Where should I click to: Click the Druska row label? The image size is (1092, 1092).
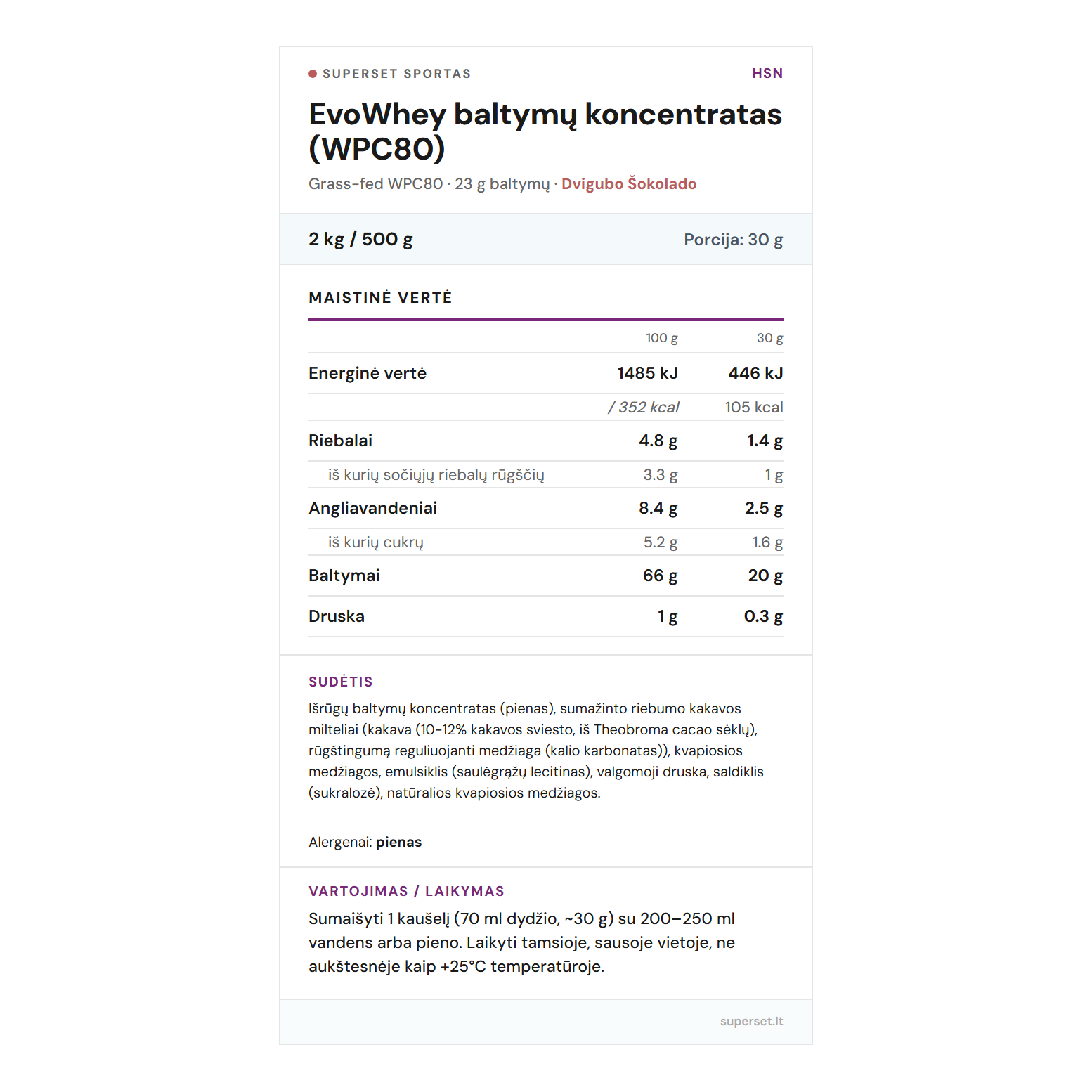click(337, 616)
